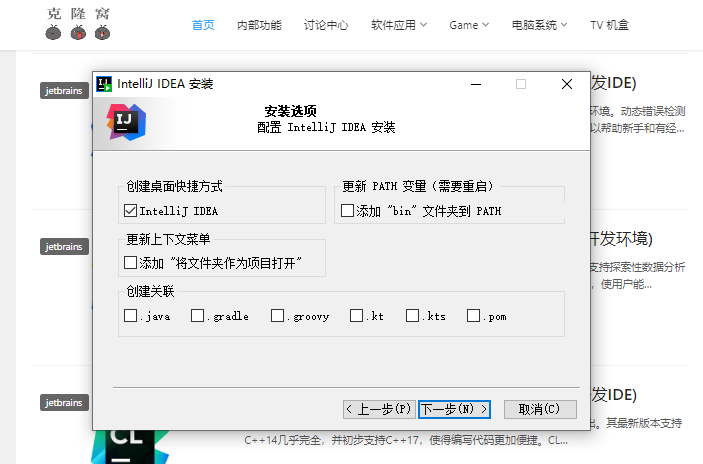
Task: Open the 内部功能 website menu item
Action: point(259,25)
